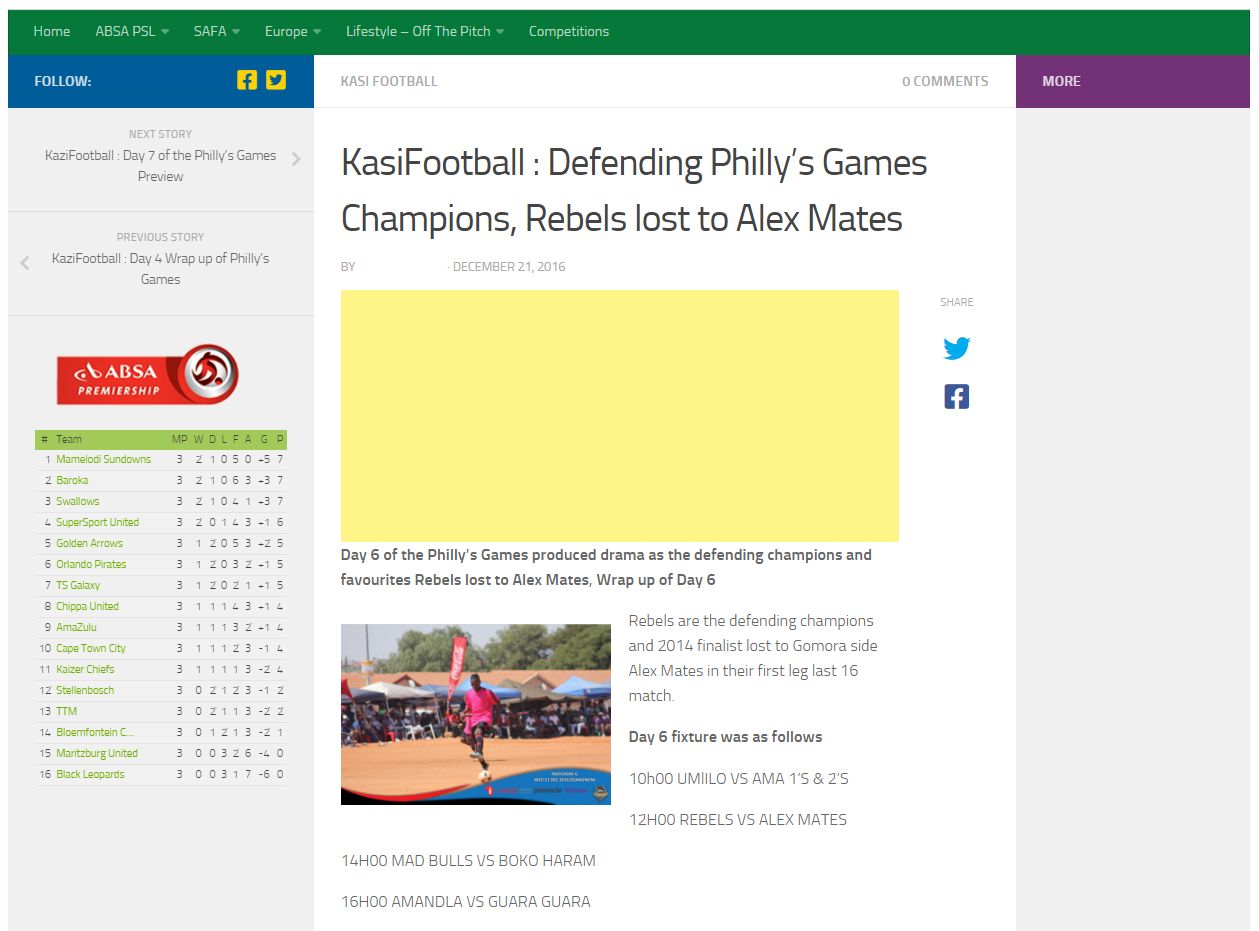Click the next story right chevron
This screenshot has height=931, width=1259.
point(296,158)
